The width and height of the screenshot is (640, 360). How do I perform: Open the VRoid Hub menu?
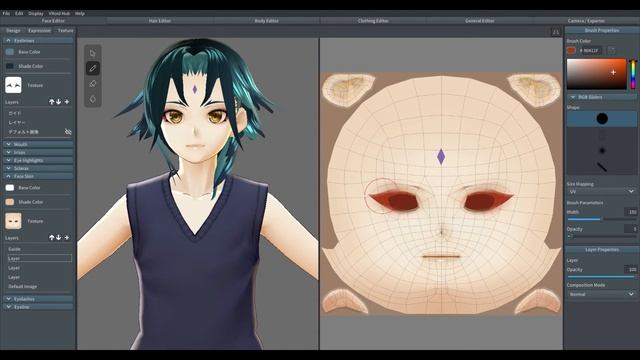point(59,13)
